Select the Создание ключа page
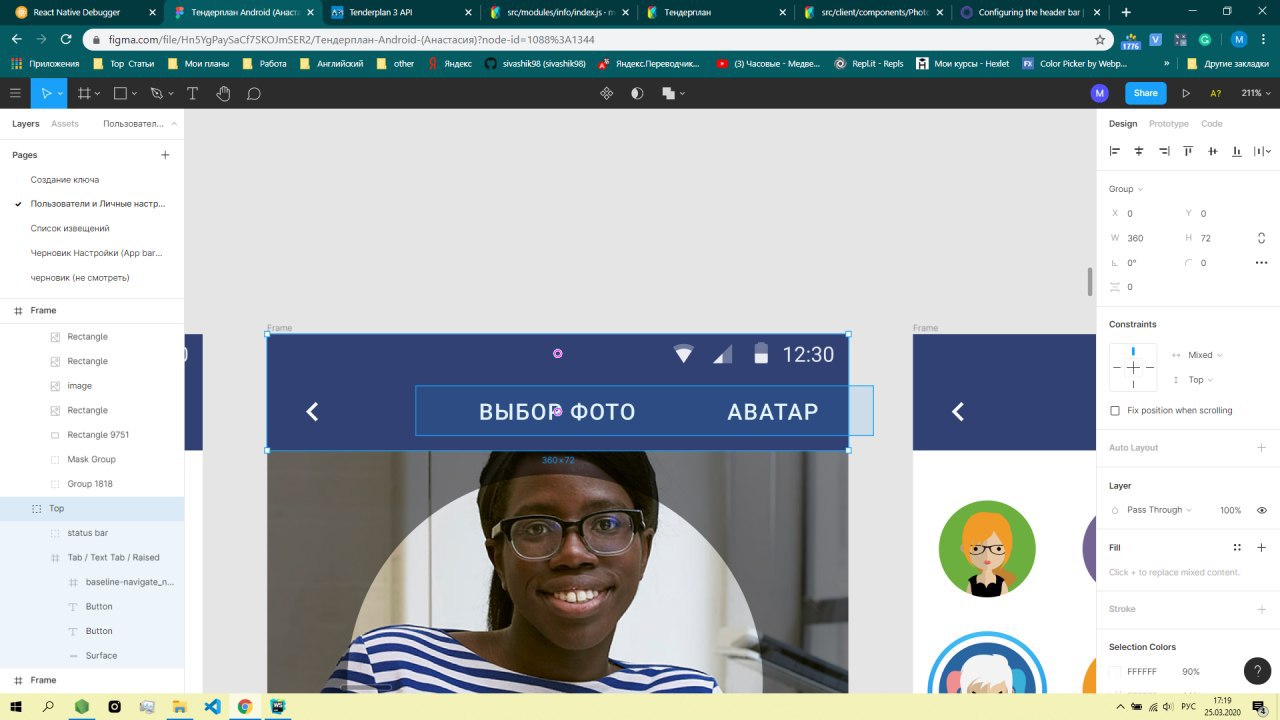This screenshot has height=720, width=1280. 65,179
